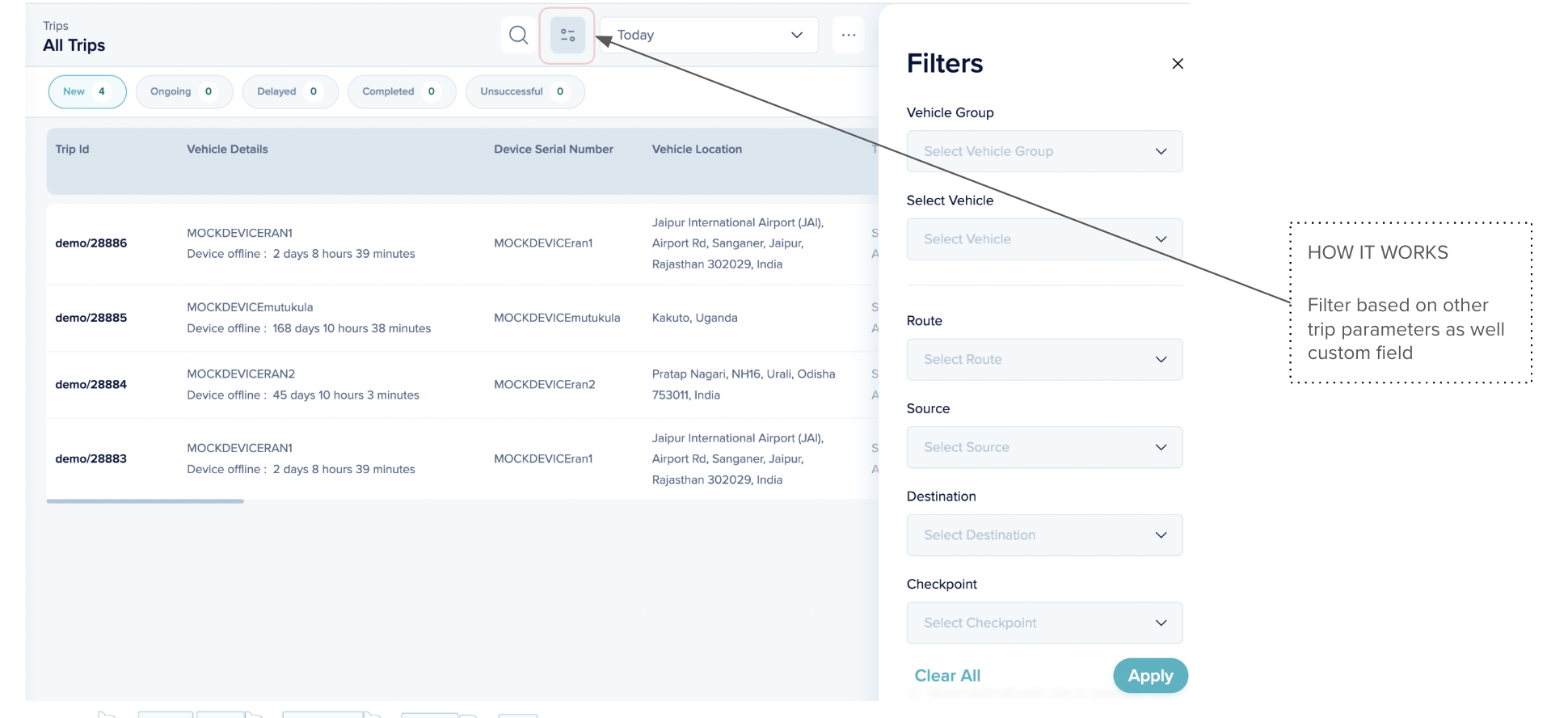The height and width of the screenshot is (718, 1568).
Task: Click the search magnifier icon
Action: click(518, 35)
